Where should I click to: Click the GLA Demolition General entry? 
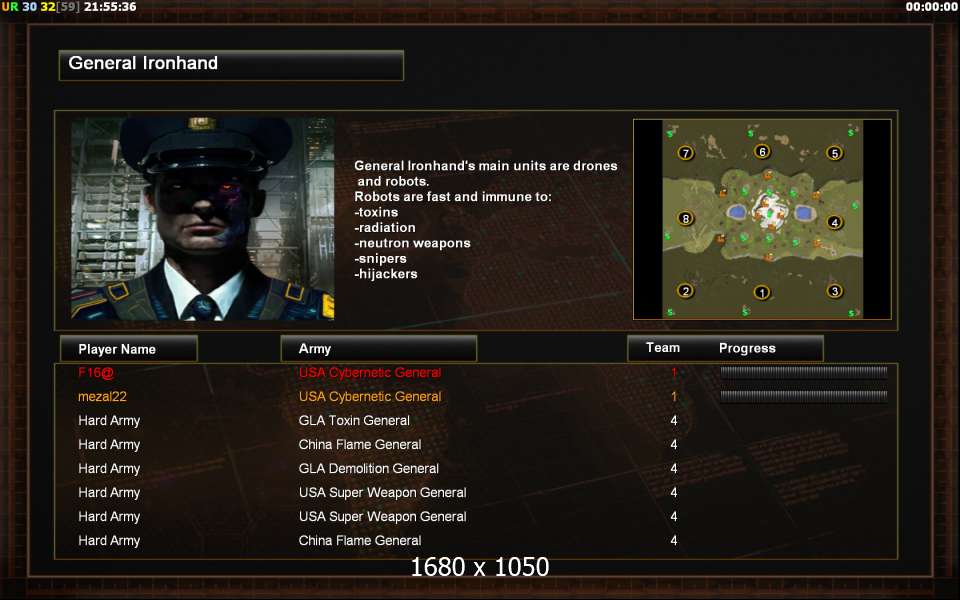point(369,468)
